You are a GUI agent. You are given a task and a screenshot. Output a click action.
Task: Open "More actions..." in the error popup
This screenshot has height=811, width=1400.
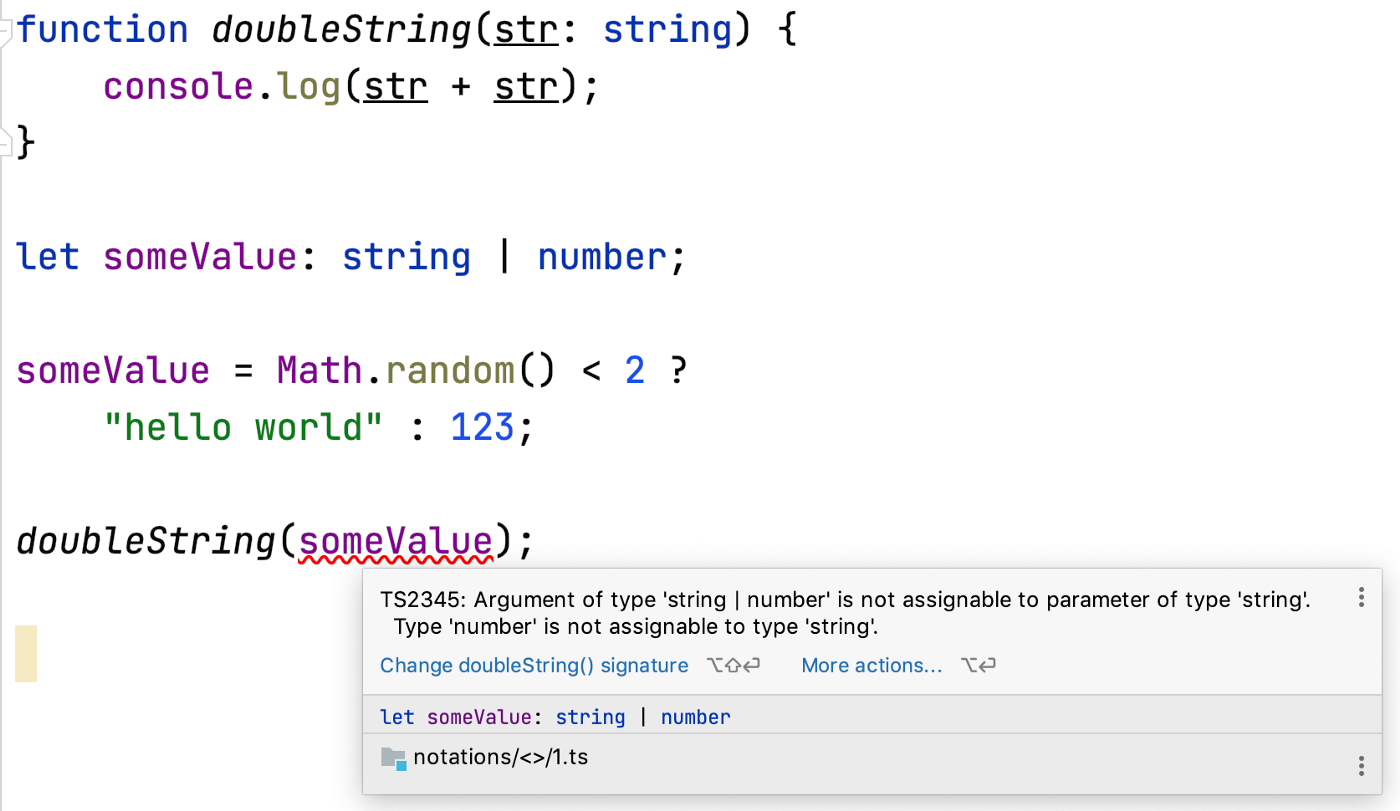tap(871, 665)
